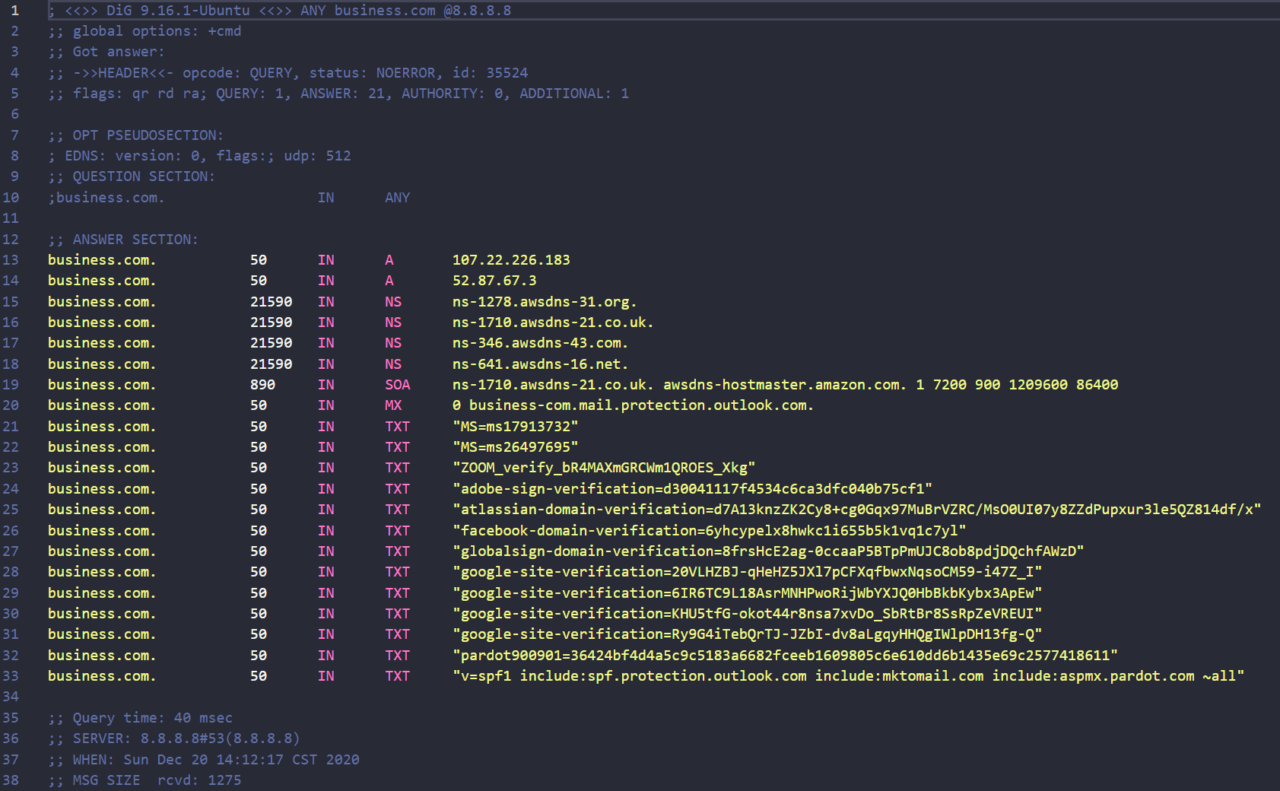Click the ANY type in the question section
This screenshot has width=1280, height=791.
[397, 198]
